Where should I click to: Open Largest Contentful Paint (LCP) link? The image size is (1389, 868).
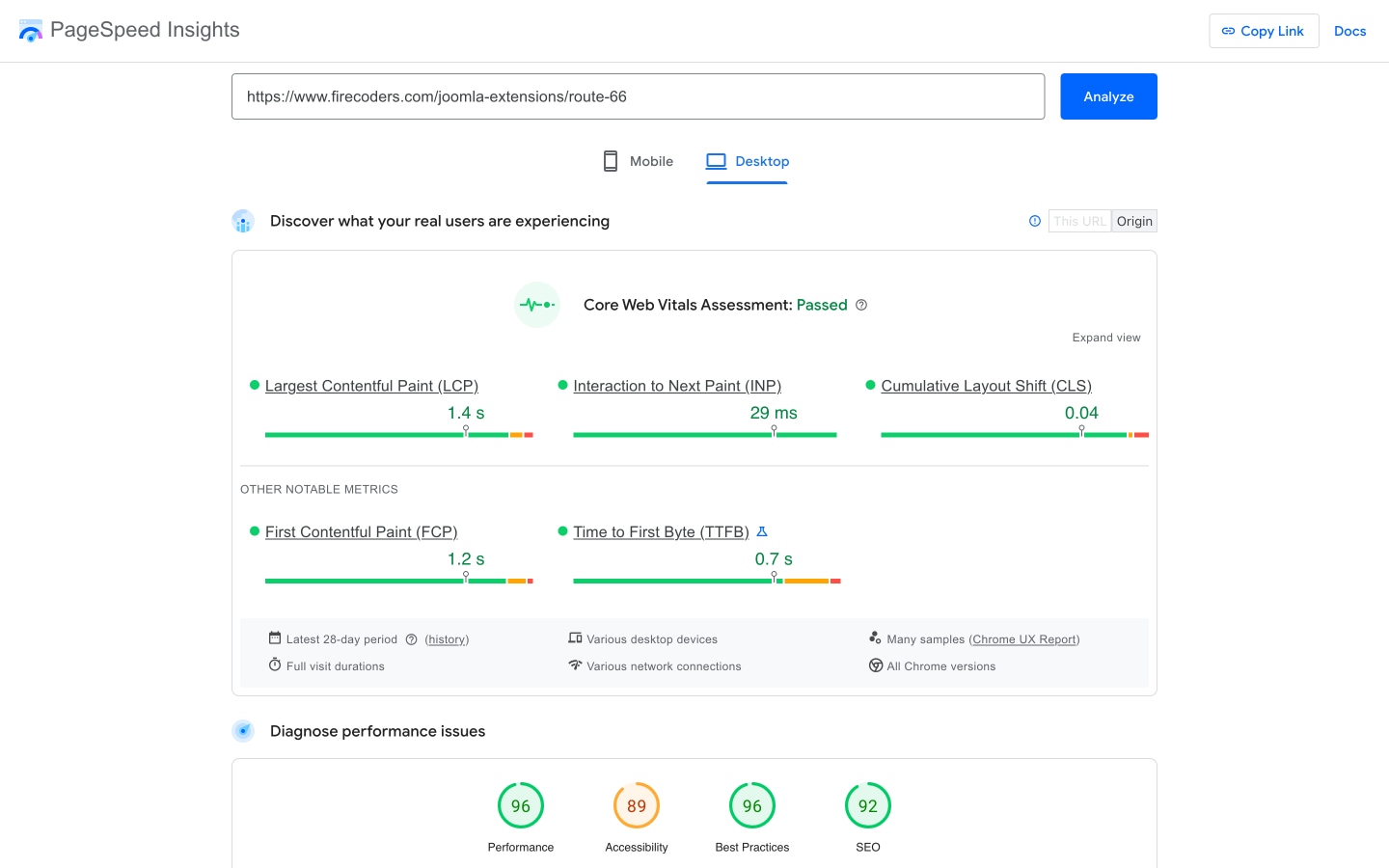click(x=371, y=386)
